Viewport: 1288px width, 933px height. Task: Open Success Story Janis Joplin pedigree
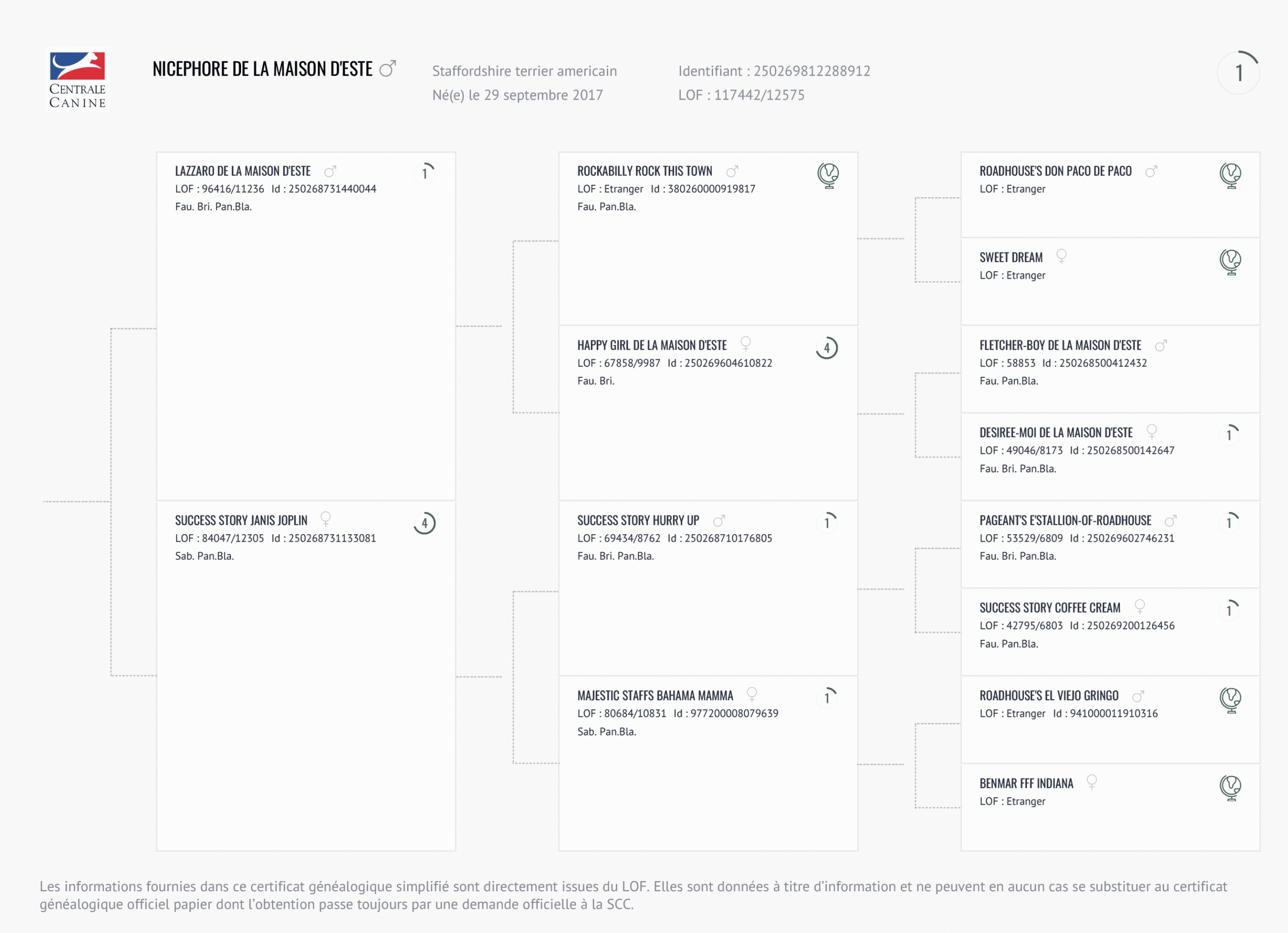[x=241, y=520]
